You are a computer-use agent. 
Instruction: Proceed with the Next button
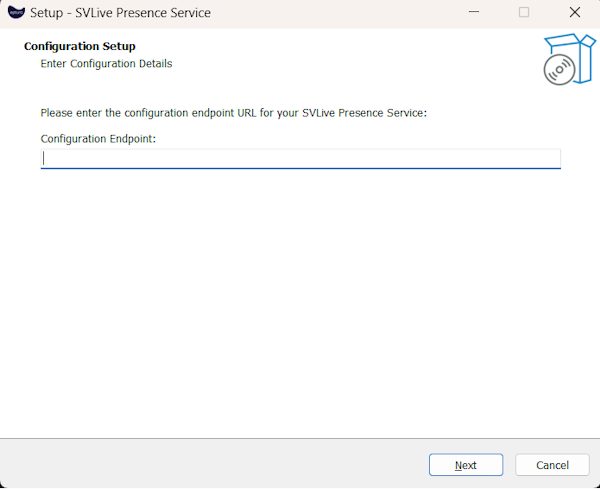[465, 465]
